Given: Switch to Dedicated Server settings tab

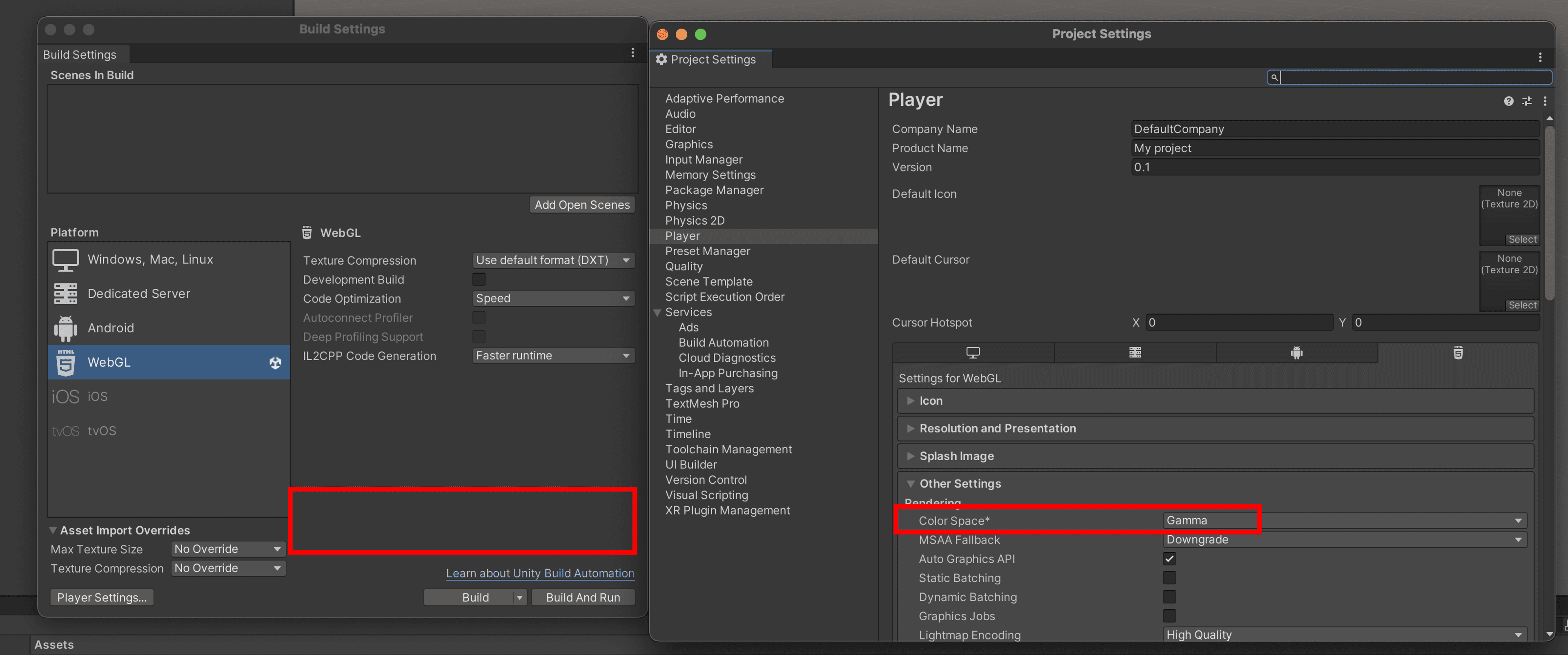Looking at the screenshot, I should tap(1135, 352).
